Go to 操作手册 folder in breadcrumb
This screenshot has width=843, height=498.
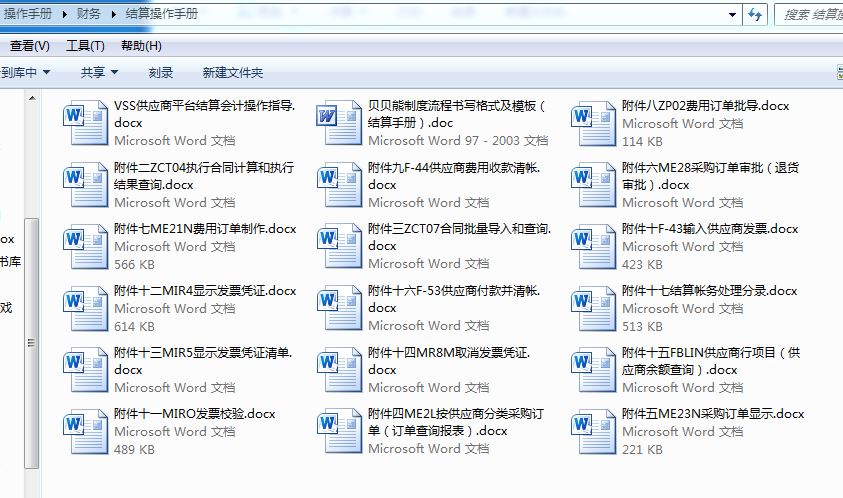click(x=28, y=14)
